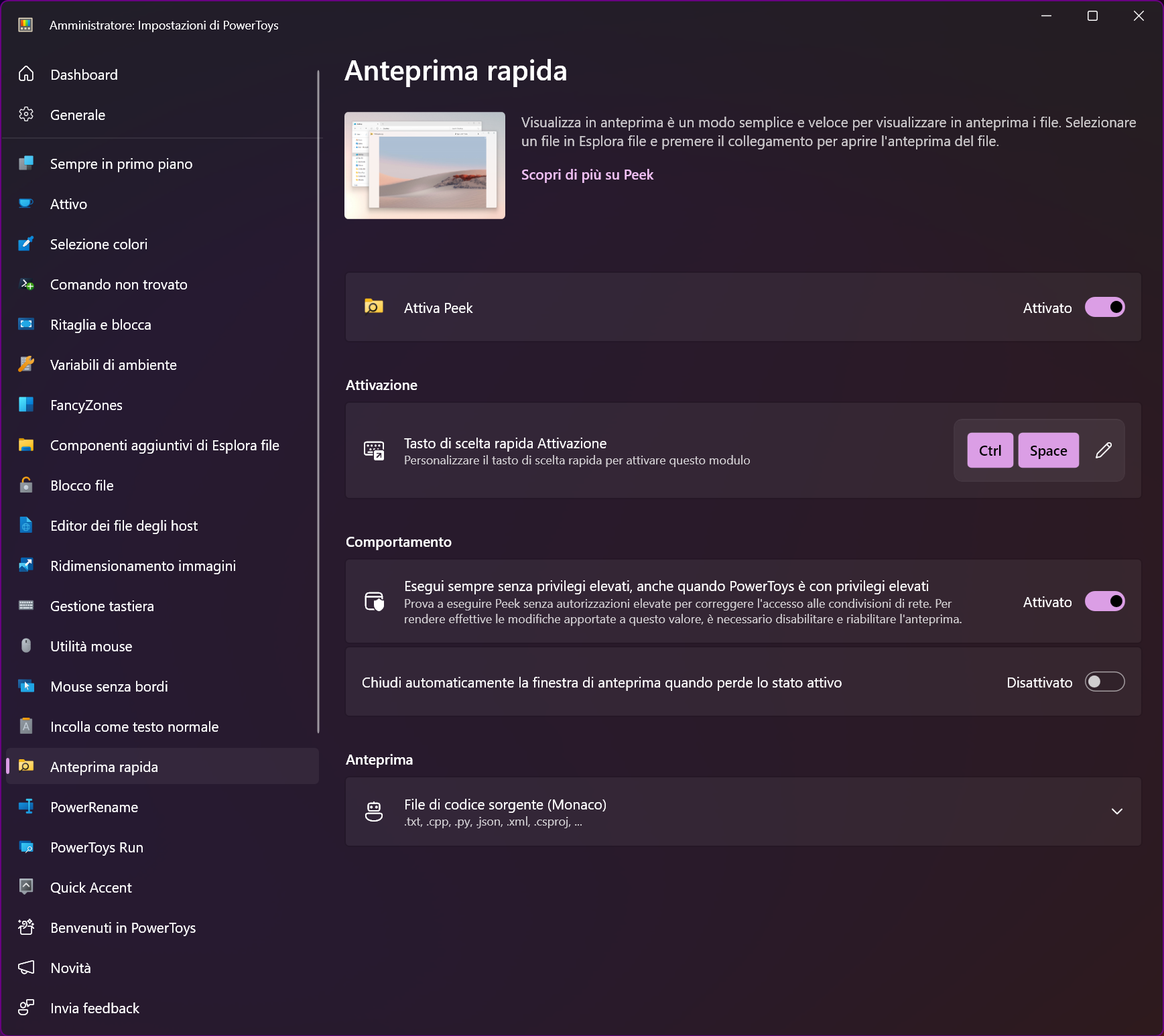Screen dimensions: 1164x1036
Task: Click the PowerToys app logo in title bar
Action: pyautogui.click(x=25, y=25)
